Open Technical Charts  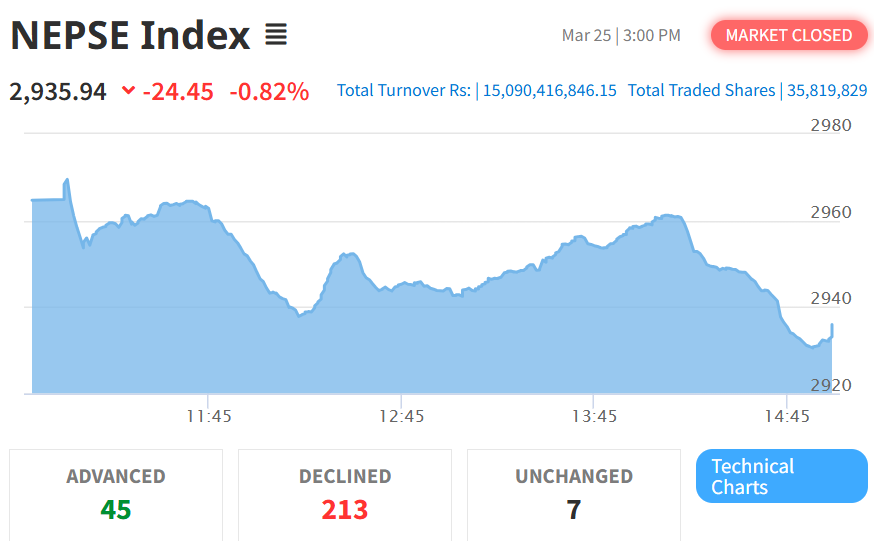[x=781, y=476]
